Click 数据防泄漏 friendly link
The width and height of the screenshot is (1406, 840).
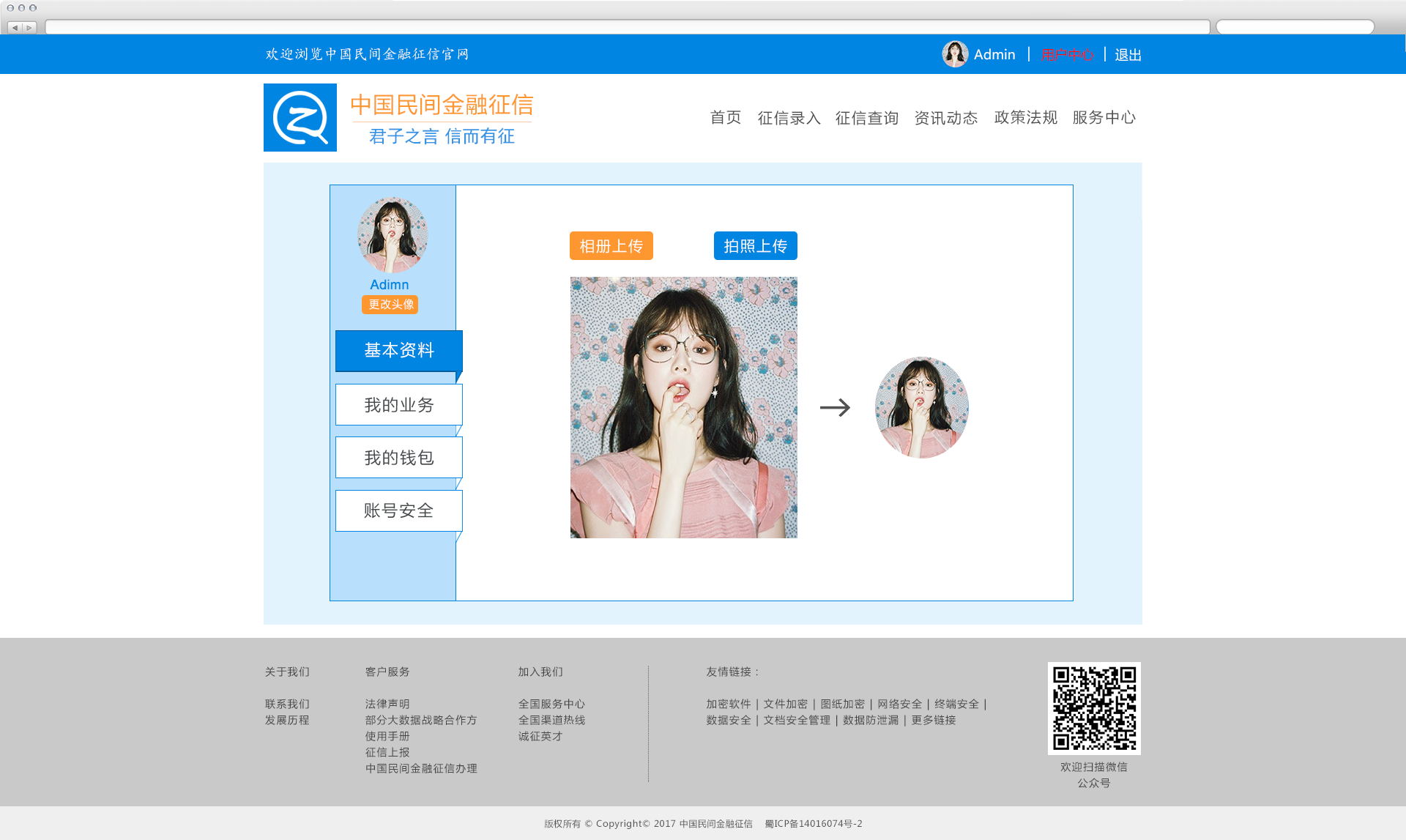pyautogui.click(x=871, y=720)
